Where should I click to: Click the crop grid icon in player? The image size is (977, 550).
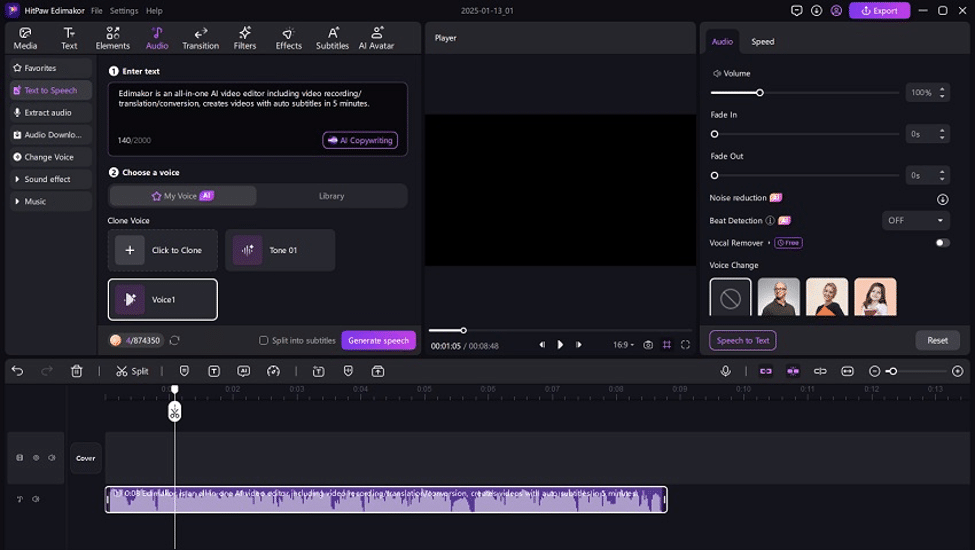(x=667, y=345)
